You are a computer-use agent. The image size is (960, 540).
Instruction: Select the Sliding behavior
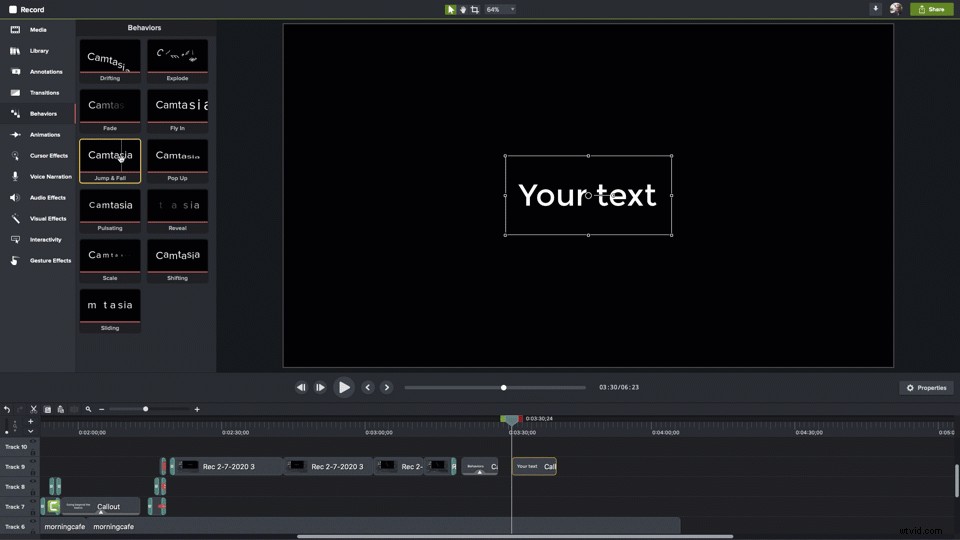point(110,311)
